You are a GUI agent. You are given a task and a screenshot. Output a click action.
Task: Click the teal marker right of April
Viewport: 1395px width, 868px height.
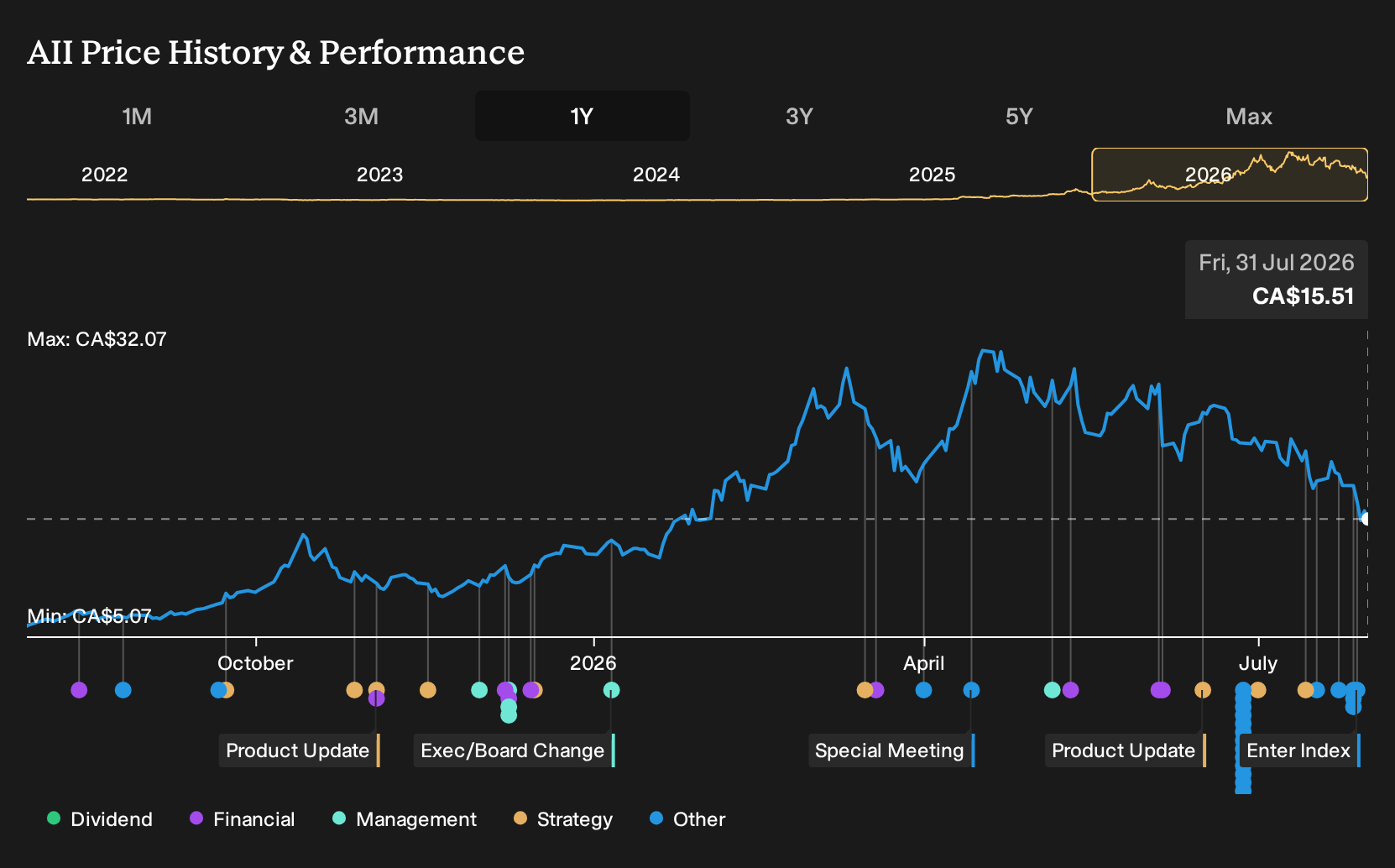coord(1052,690)
